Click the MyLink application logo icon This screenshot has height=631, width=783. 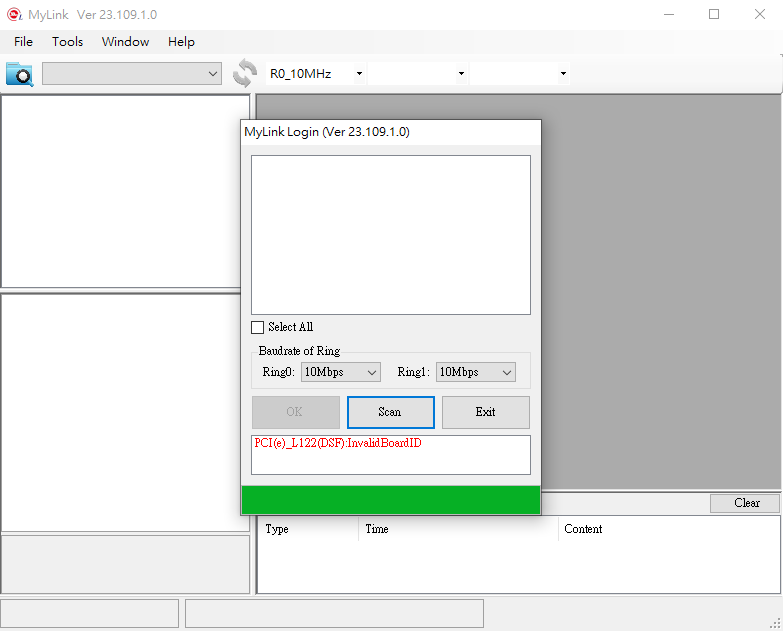[14, 14]
